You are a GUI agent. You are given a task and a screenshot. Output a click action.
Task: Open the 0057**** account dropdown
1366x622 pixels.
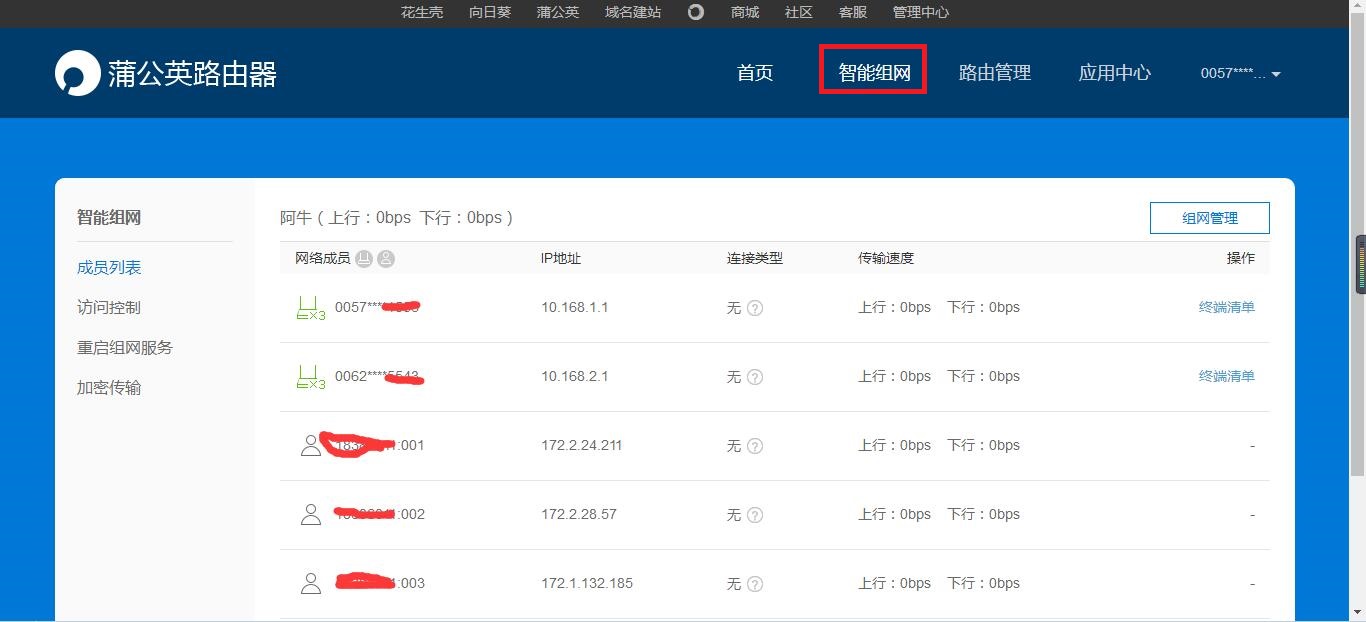tap(1238, 72)
